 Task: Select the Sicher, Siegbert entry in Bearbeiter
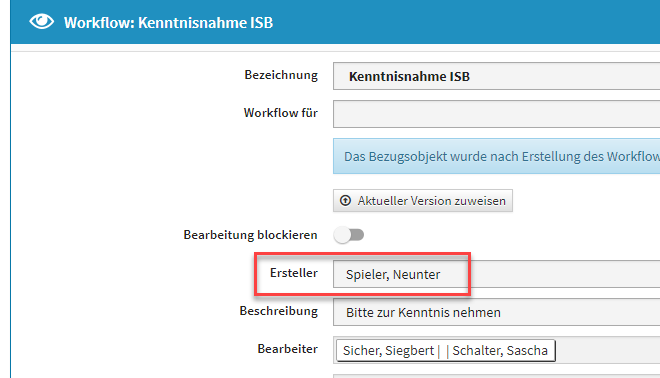click(x=388, y=351)
